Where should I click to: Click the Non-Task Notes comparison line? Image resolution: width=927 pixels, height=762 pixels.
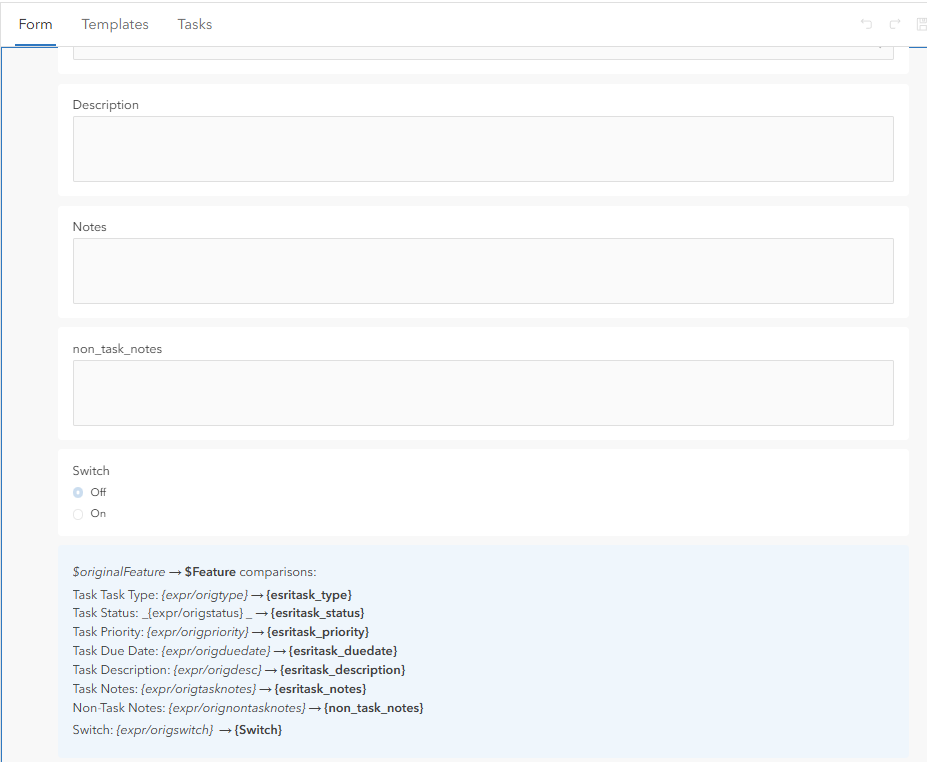point(247,707)
